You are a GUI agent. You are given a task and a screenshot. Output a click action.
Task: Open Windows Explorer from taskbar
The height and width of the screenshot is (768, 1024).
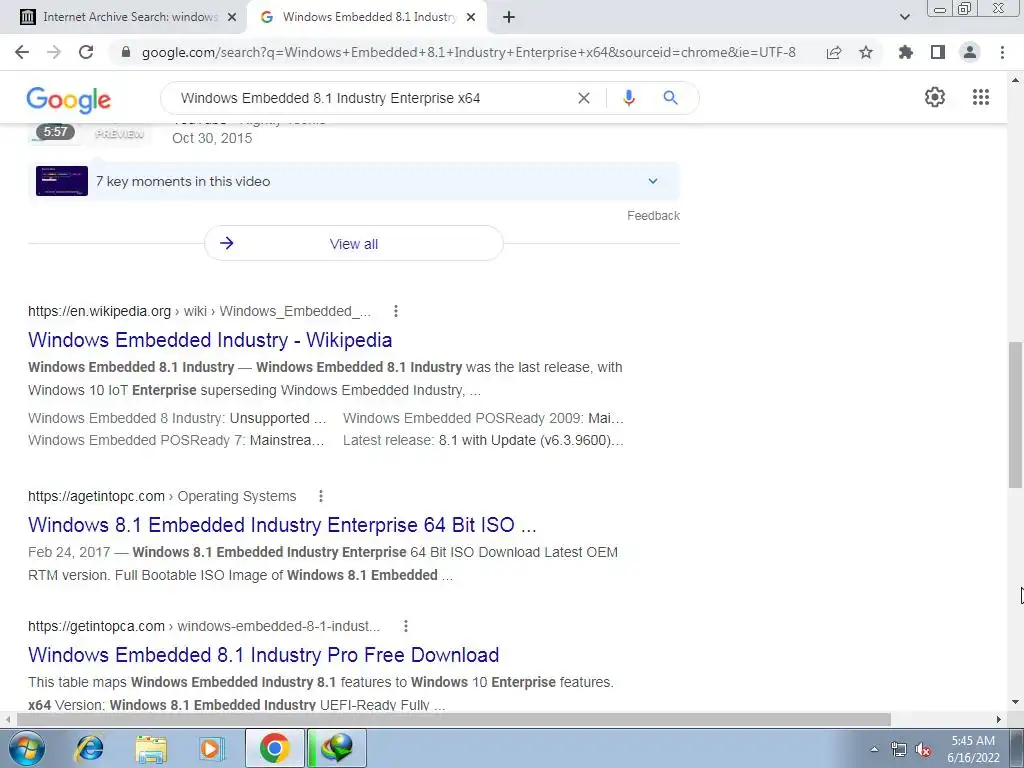click(x=151, y=748)
